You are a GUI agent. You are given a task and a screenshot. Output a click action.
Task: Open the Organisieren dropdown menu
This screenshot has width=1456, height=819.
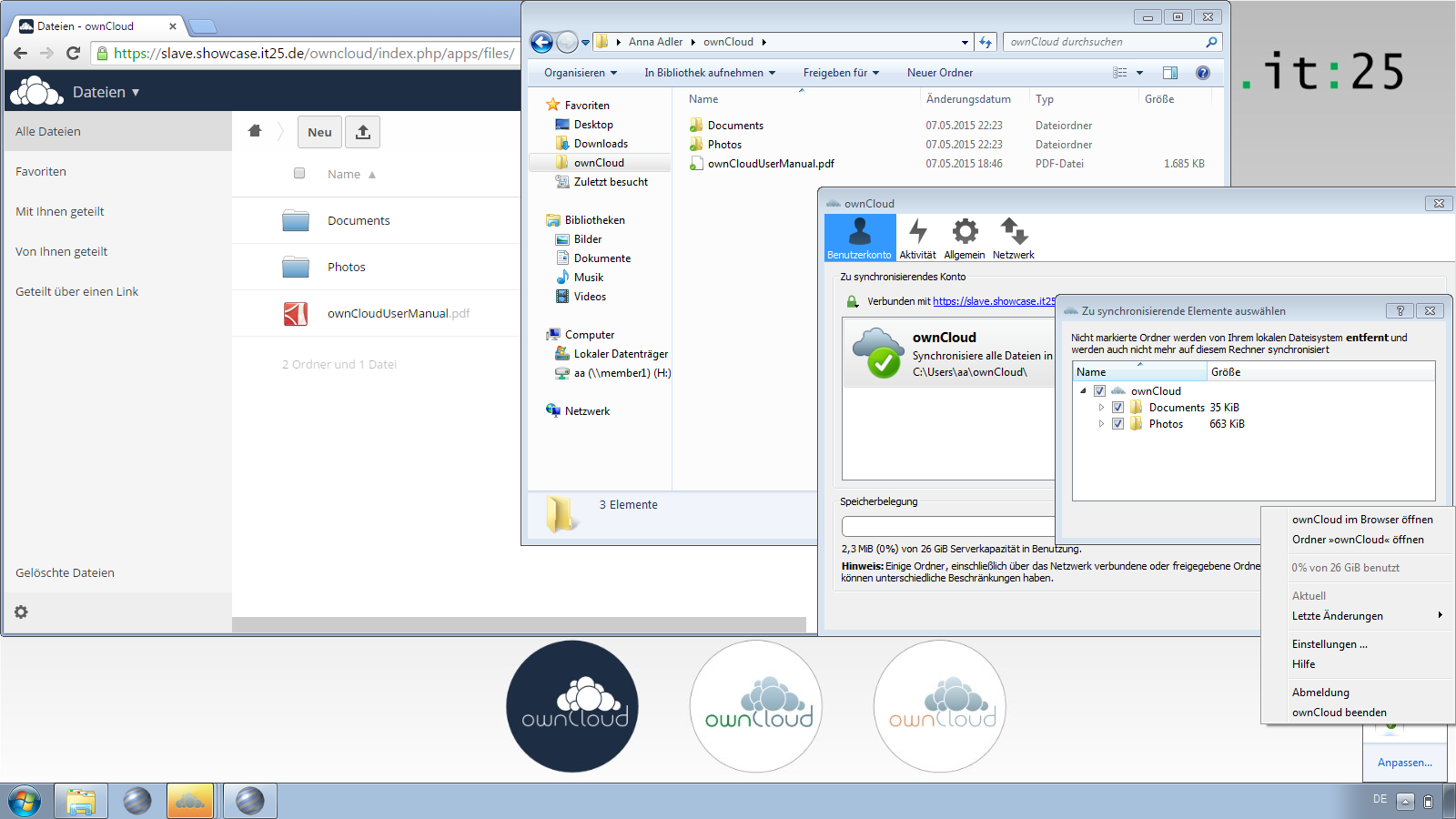(x=580, y=73)
